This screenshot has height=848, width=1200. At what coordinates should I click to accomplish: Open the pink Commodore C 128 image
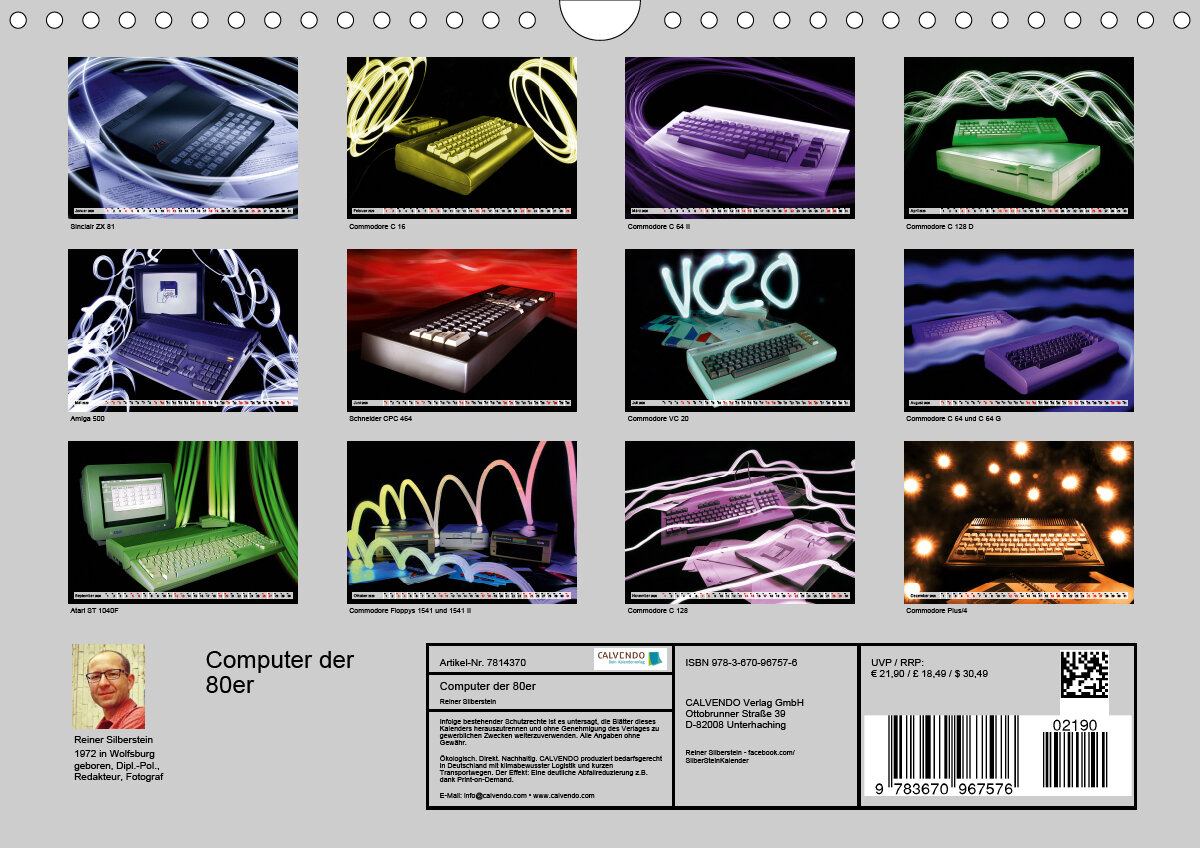[x=740, y=522]
